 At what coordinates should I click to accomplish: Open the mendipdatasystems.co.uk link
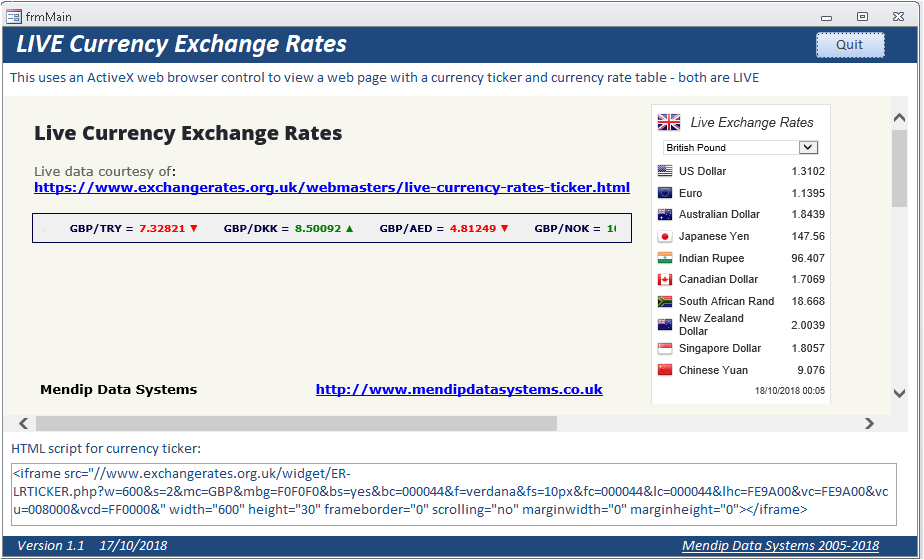pyautogui.click(x=459, y=389)
